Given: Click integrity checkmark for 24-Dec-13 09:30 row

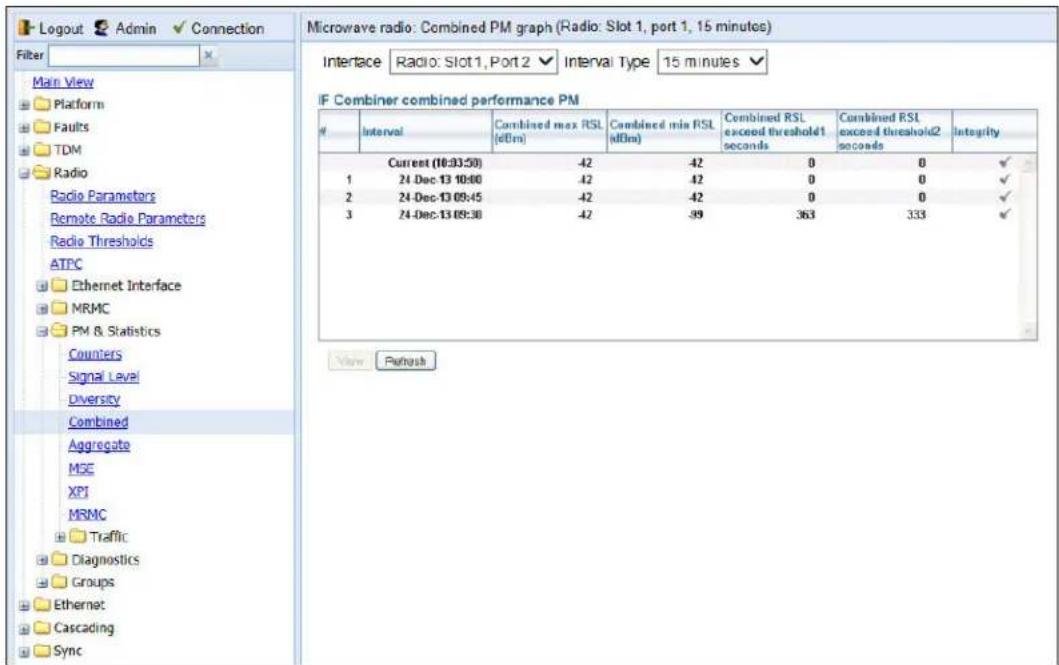Looking at the screenshot, I should (1005, 215).
